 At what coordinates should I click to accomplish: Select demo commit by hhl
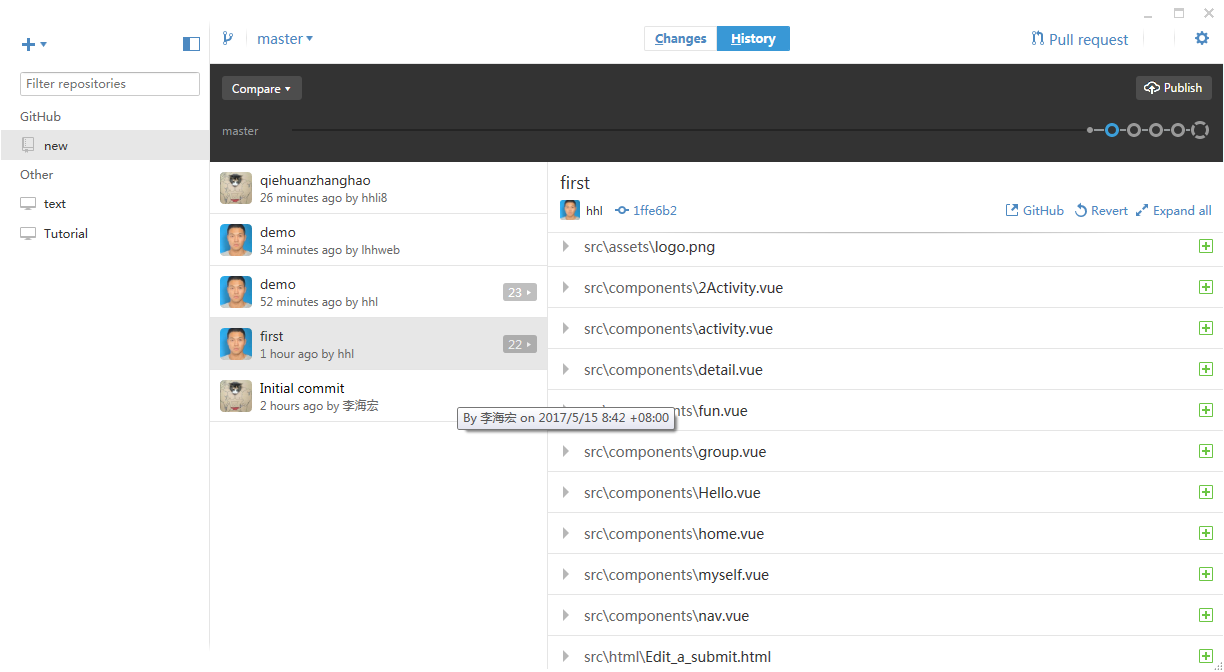coord(379,292)
